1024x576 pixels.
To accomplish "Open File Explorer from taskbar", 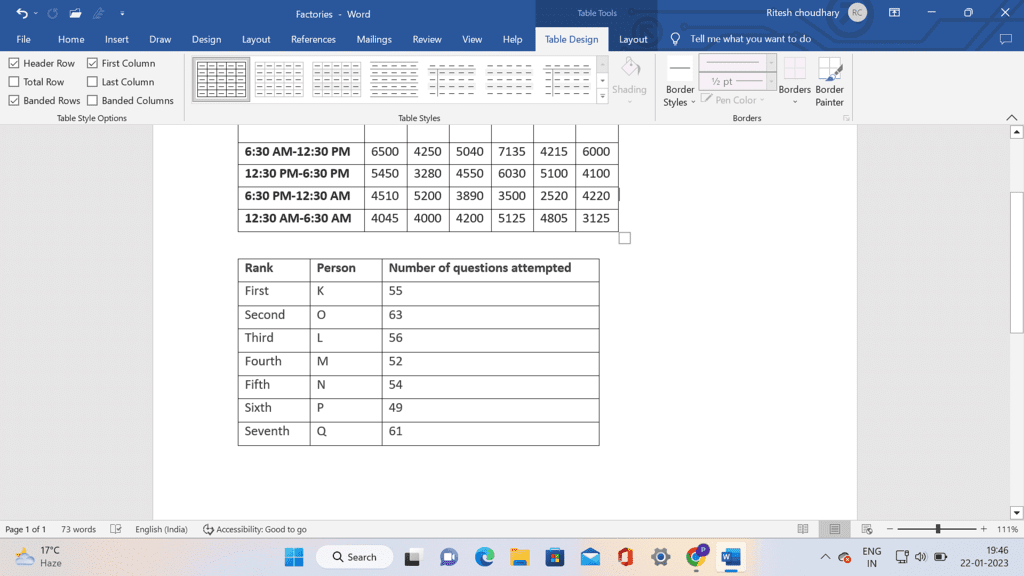I will click(x=520, y=557).
